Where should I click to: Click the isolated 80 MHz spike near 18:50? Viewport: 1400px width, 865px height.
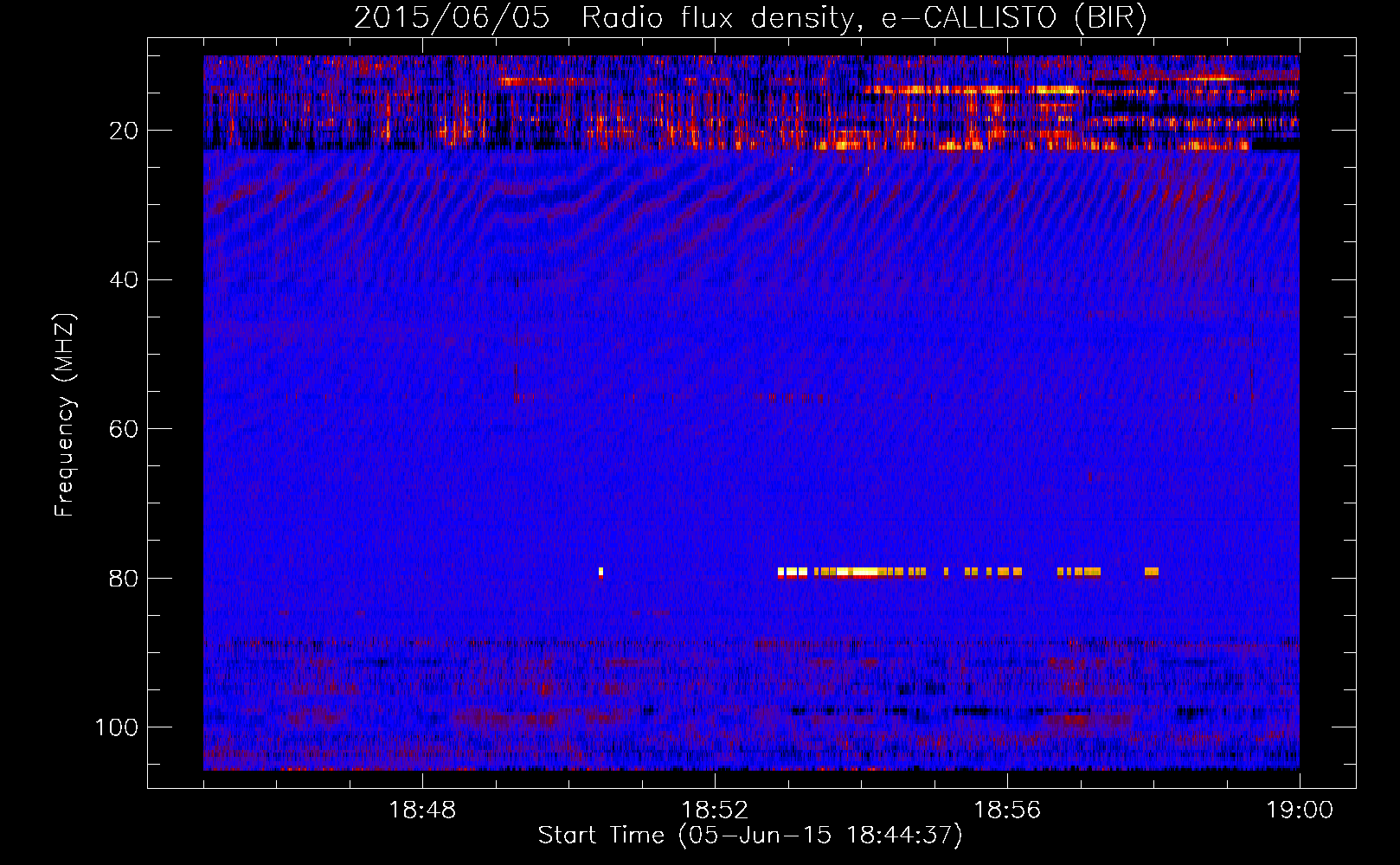coord(600,572)
